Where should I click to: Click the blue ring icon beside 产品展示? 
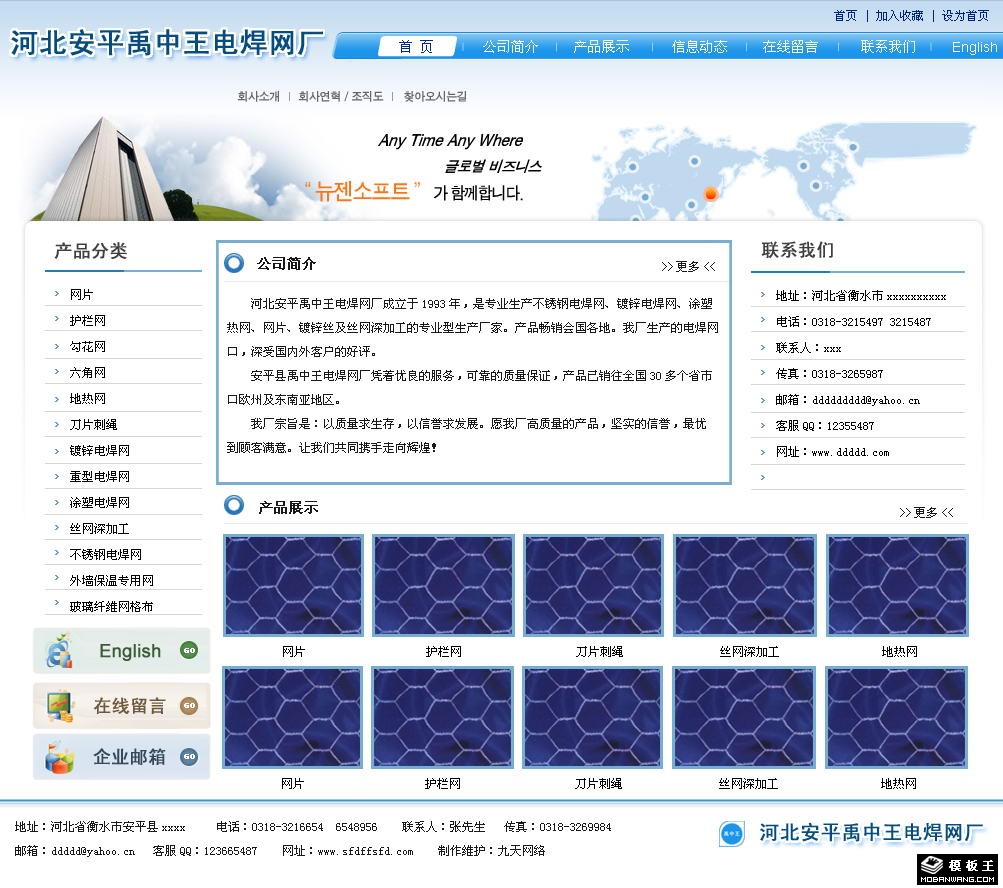click(x=234, y=505)
